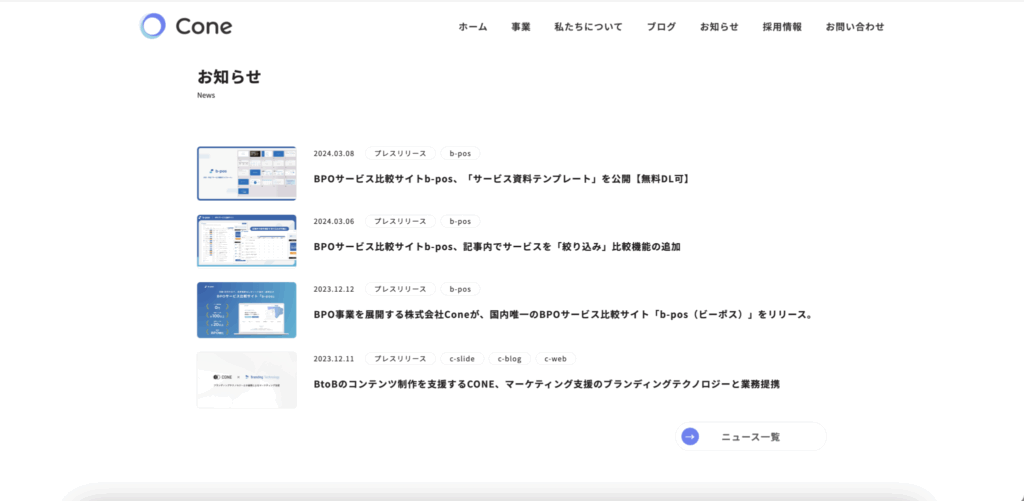Select the c-blog tag

tap(509, 358)
